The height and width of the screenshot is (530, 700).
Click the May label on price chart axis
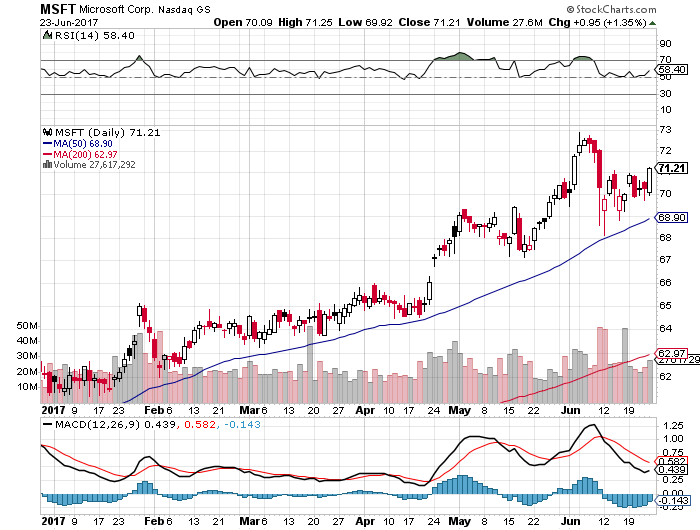[x=459, y=410]
